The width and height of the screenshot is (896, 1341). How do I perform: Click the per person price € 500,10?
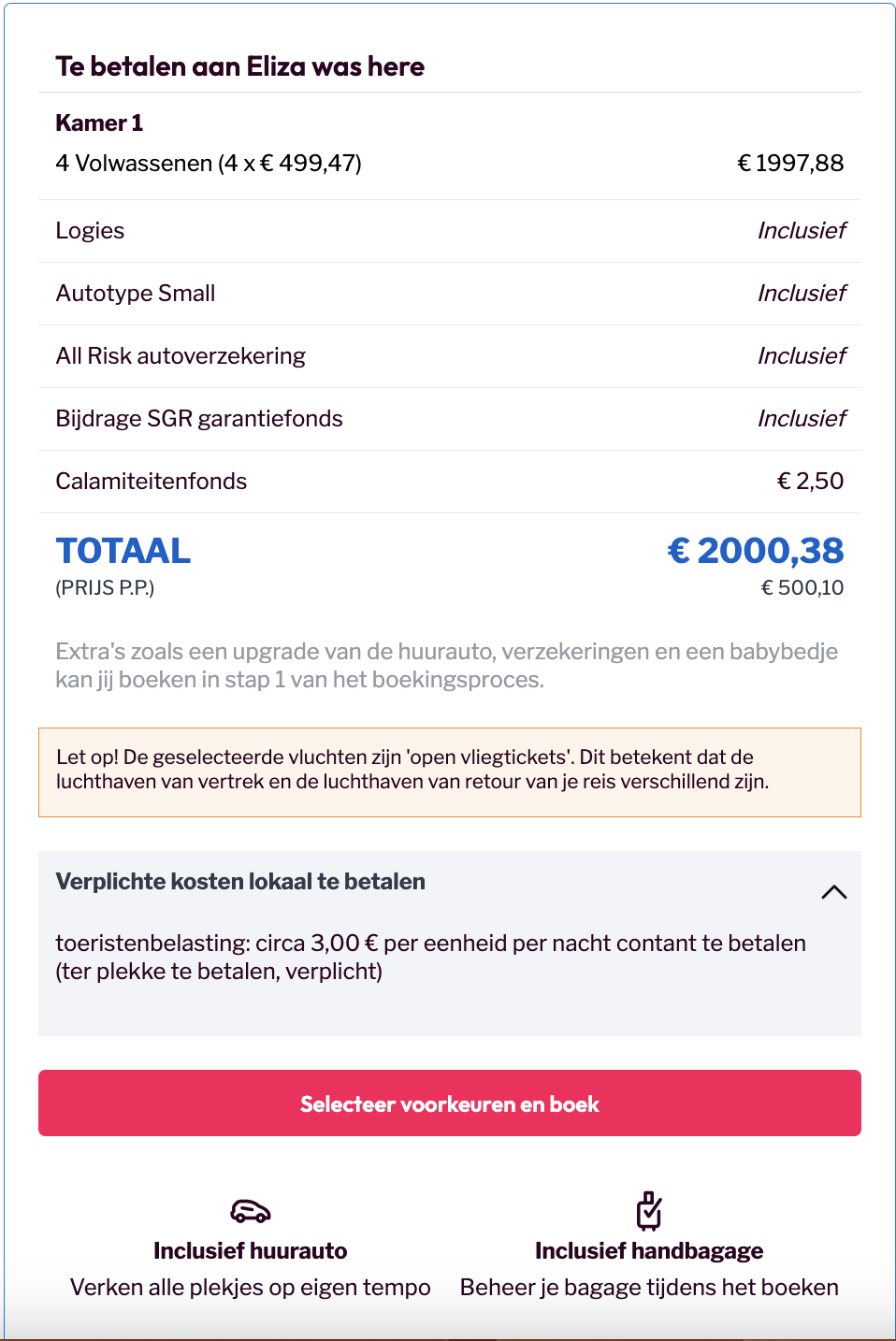pyautogui.click(x=802, y=587)
